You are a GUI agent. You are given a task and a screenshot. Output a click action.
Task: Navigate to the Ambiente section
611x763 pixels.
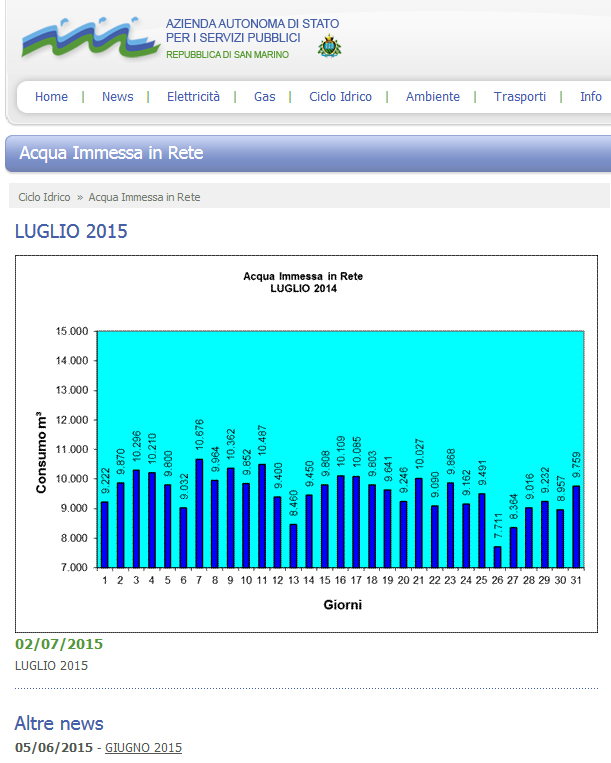pos(432,97)
